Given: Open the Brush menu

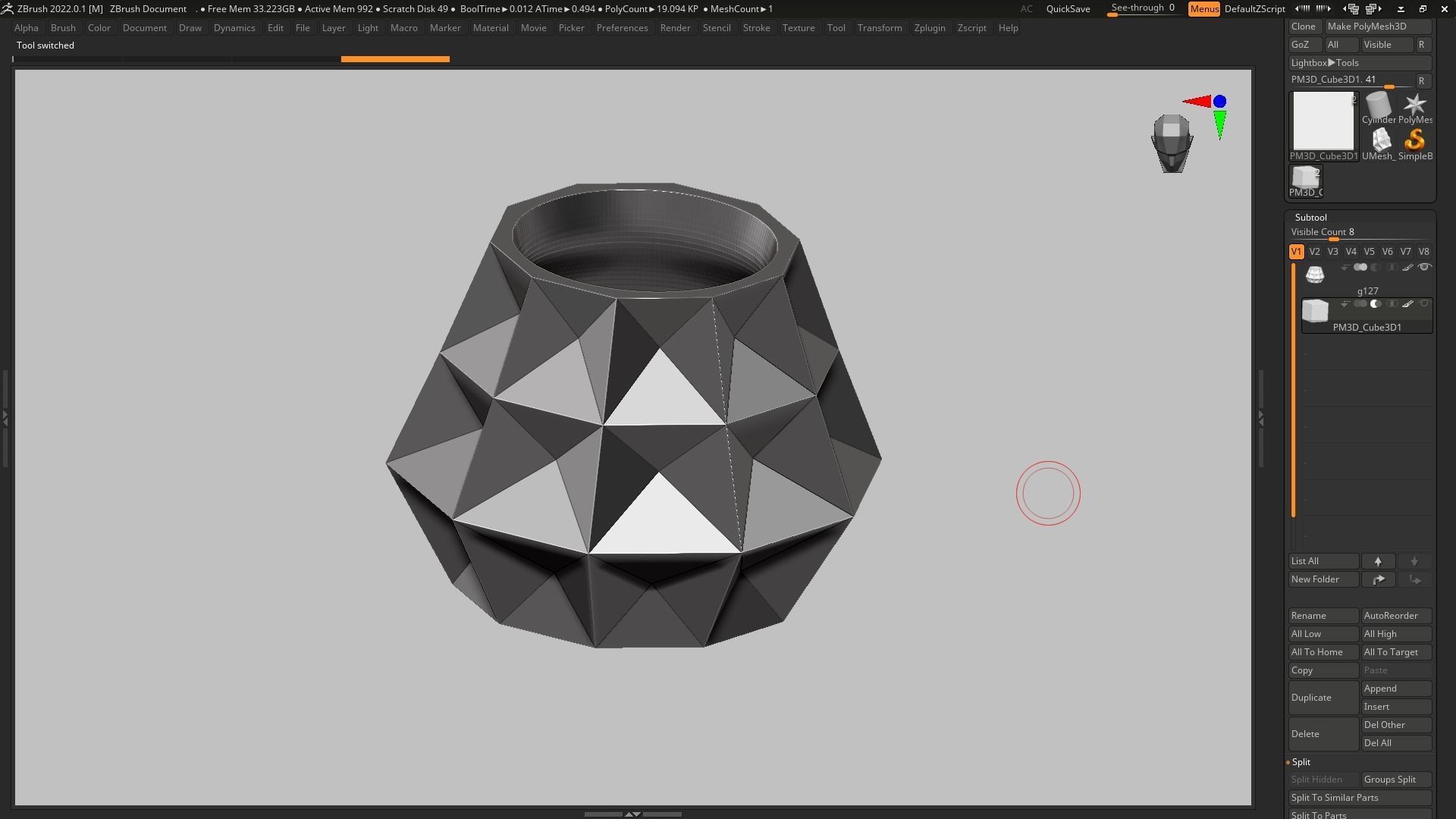Looking at the screenshot, I should [63, 28].
